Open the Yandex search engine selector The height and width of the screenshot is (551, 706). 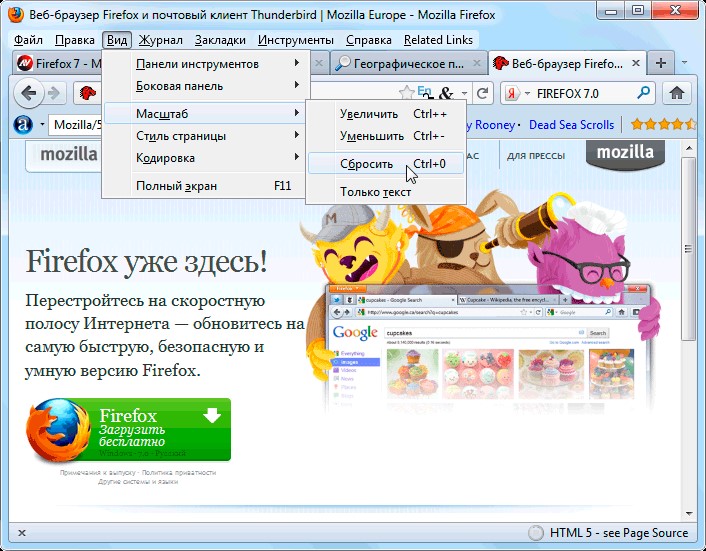(516, 94)
